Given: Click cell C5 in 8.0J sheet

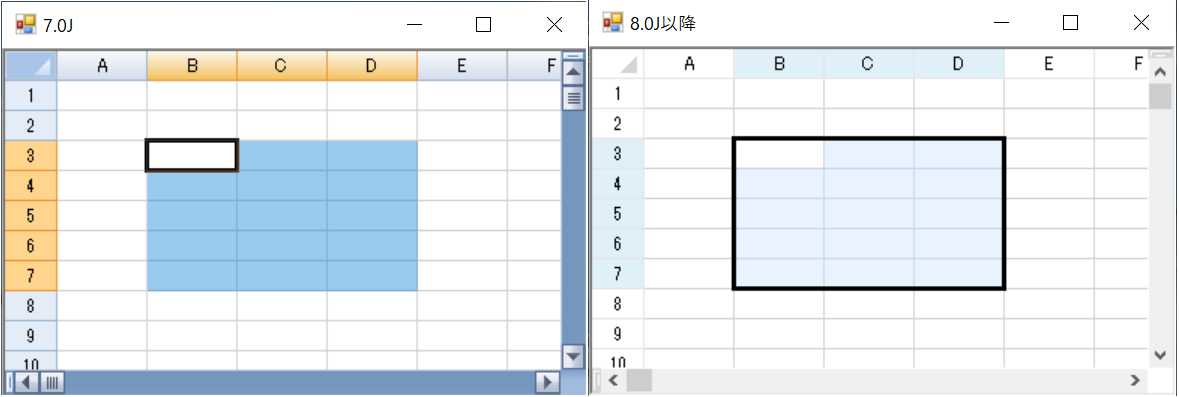Looking at the screenshot, I should (868, 214).
